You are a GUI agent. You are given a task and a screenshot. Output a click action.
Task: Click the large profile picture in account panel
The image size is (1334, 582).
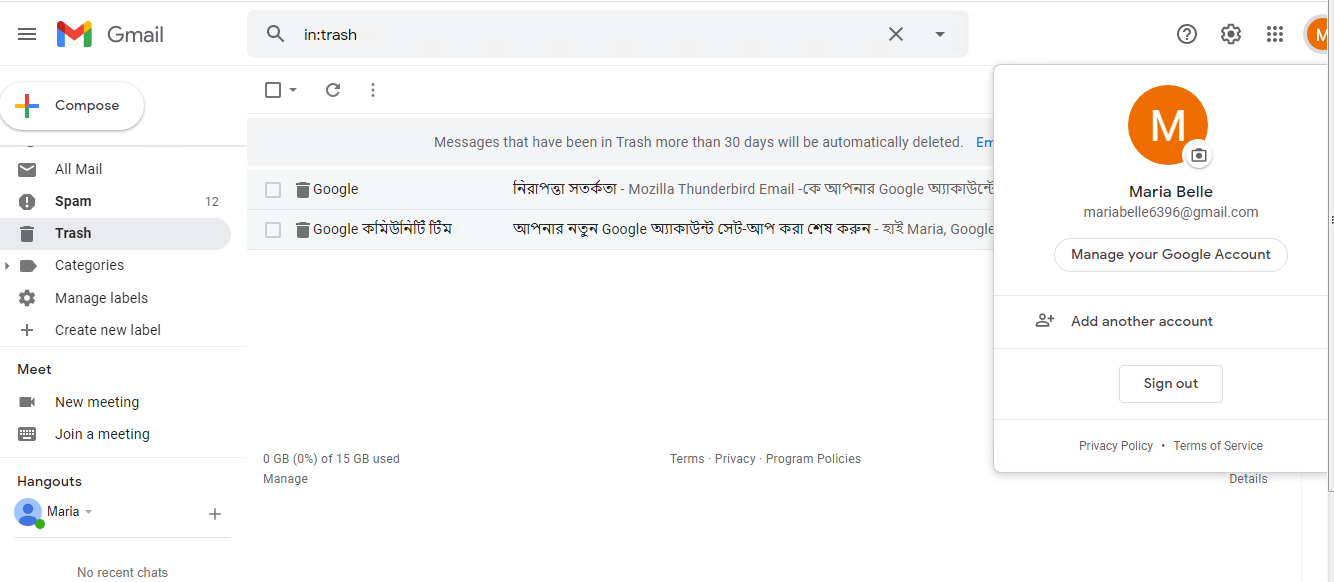click(x=1167, y=126)
